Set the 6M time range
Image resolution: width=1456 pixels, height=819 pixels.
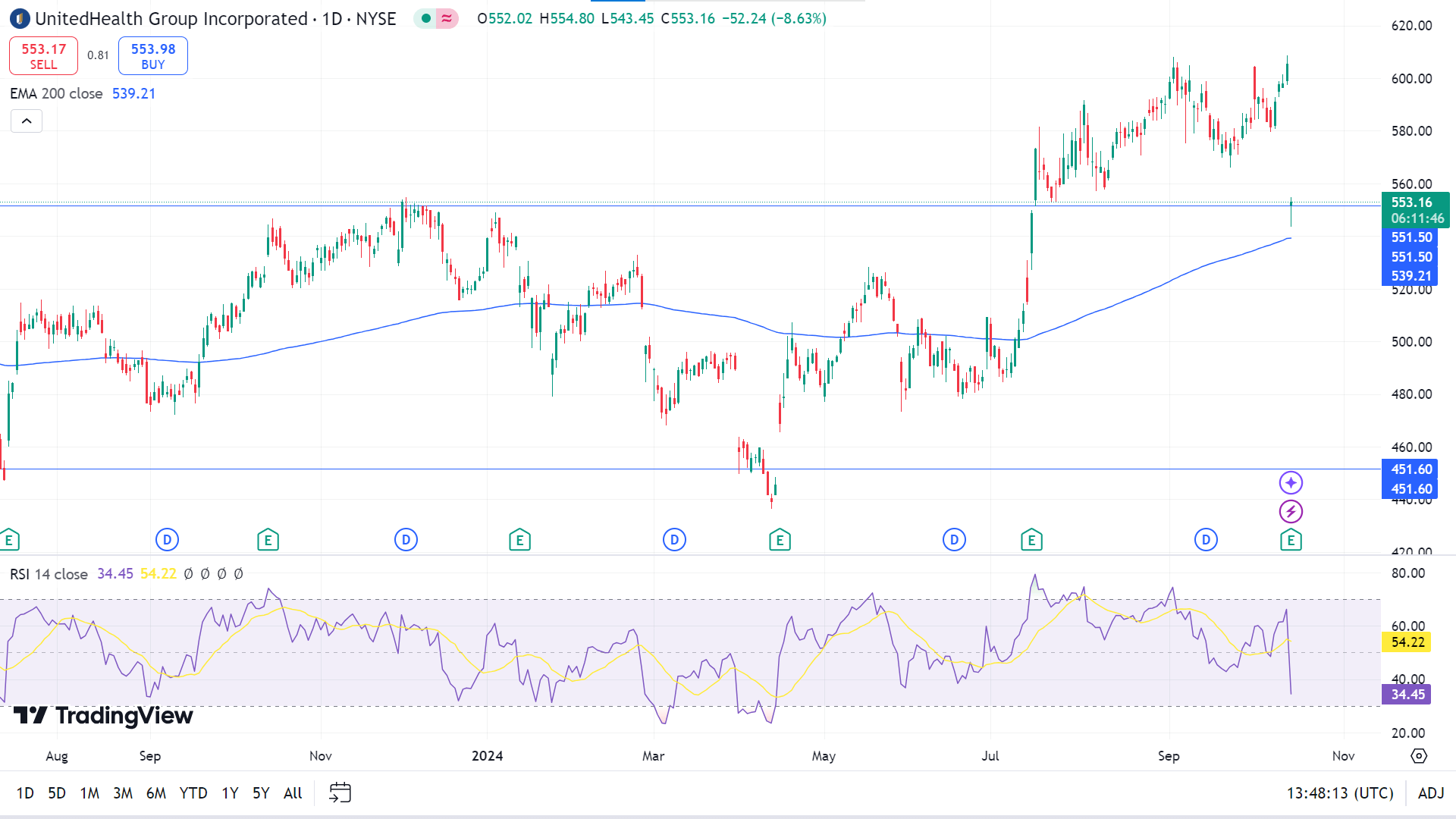tap(156, 793)
